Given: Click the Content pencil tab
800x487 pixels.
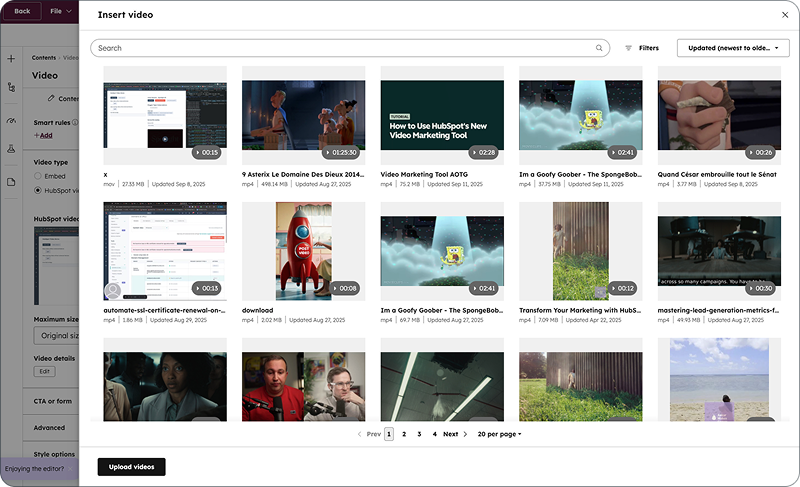Looking at the screenshot, I should pyautogui.click(x=63, y=98).
